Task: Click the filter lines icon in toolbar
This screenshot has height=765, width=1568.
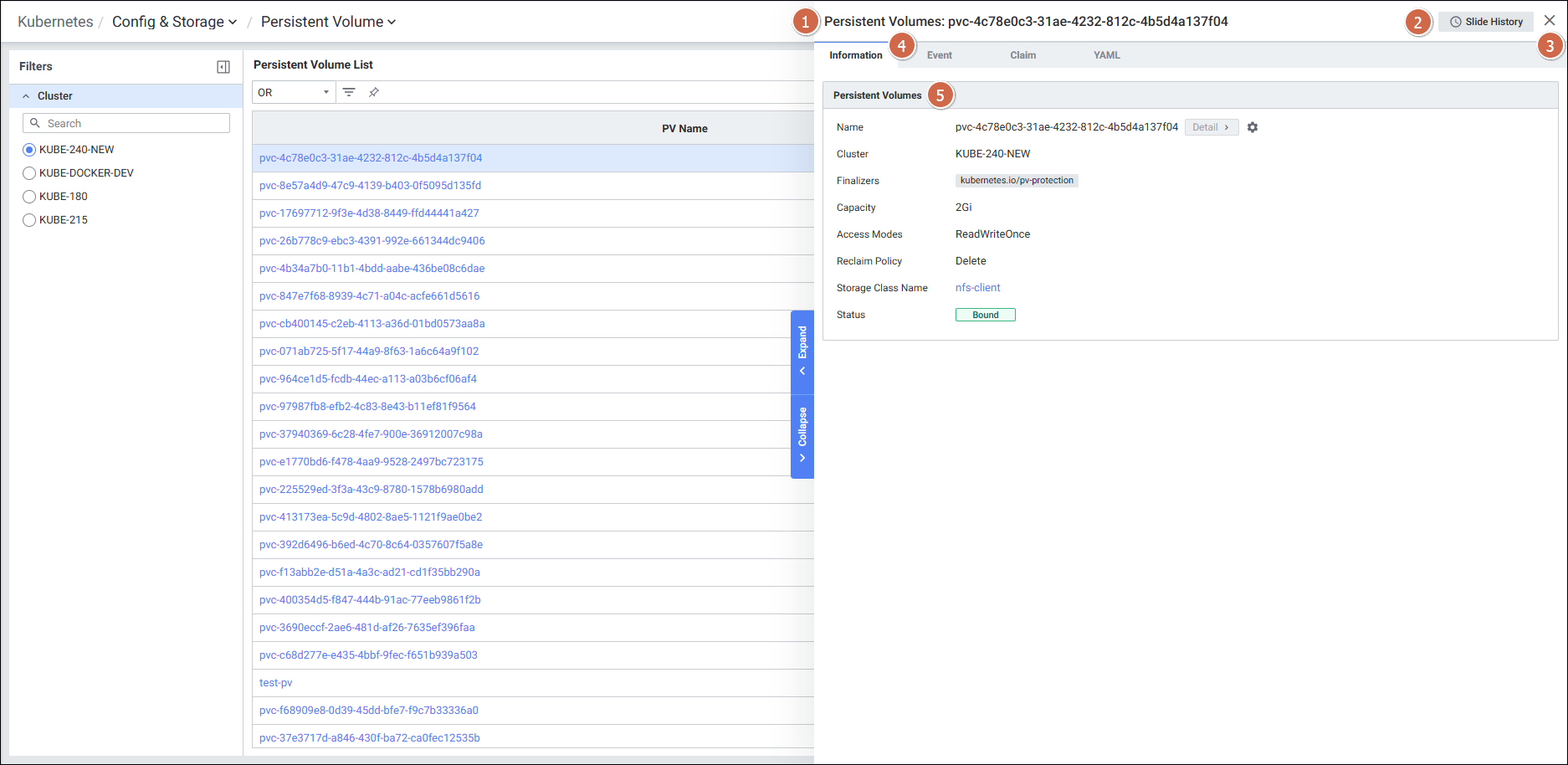Action: [349, 92]
